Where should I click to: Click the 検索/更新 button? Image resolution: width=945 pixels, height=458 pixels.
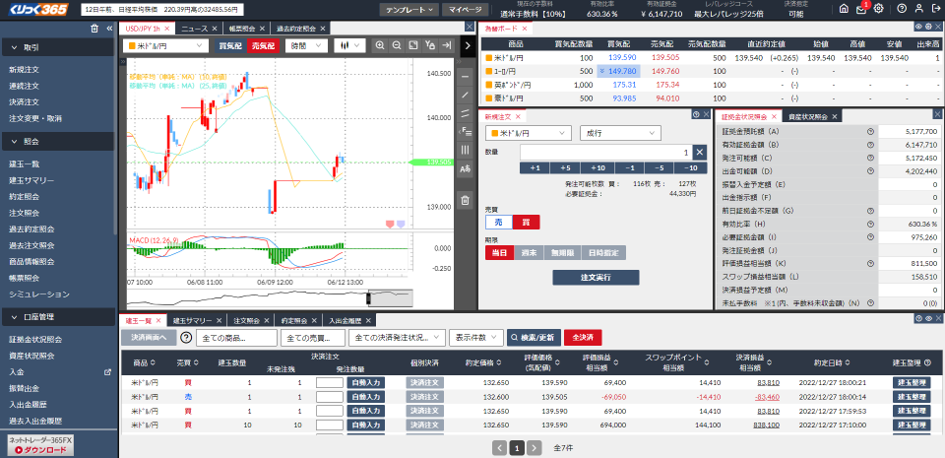(534, 337)
